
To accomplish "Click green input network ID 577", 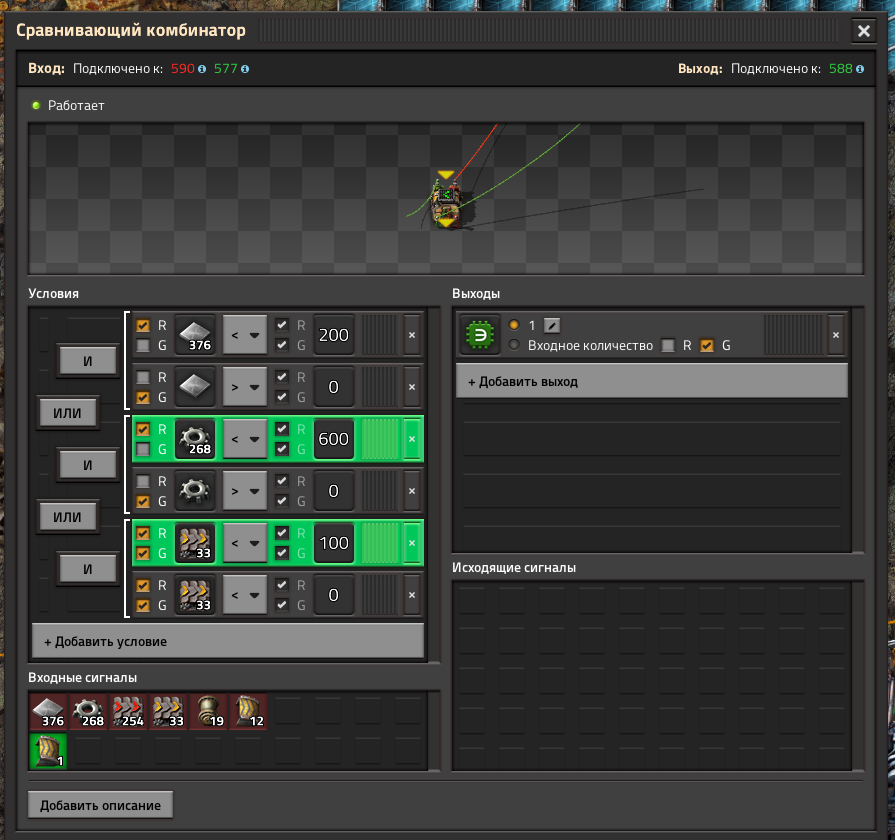I will 225,69.
